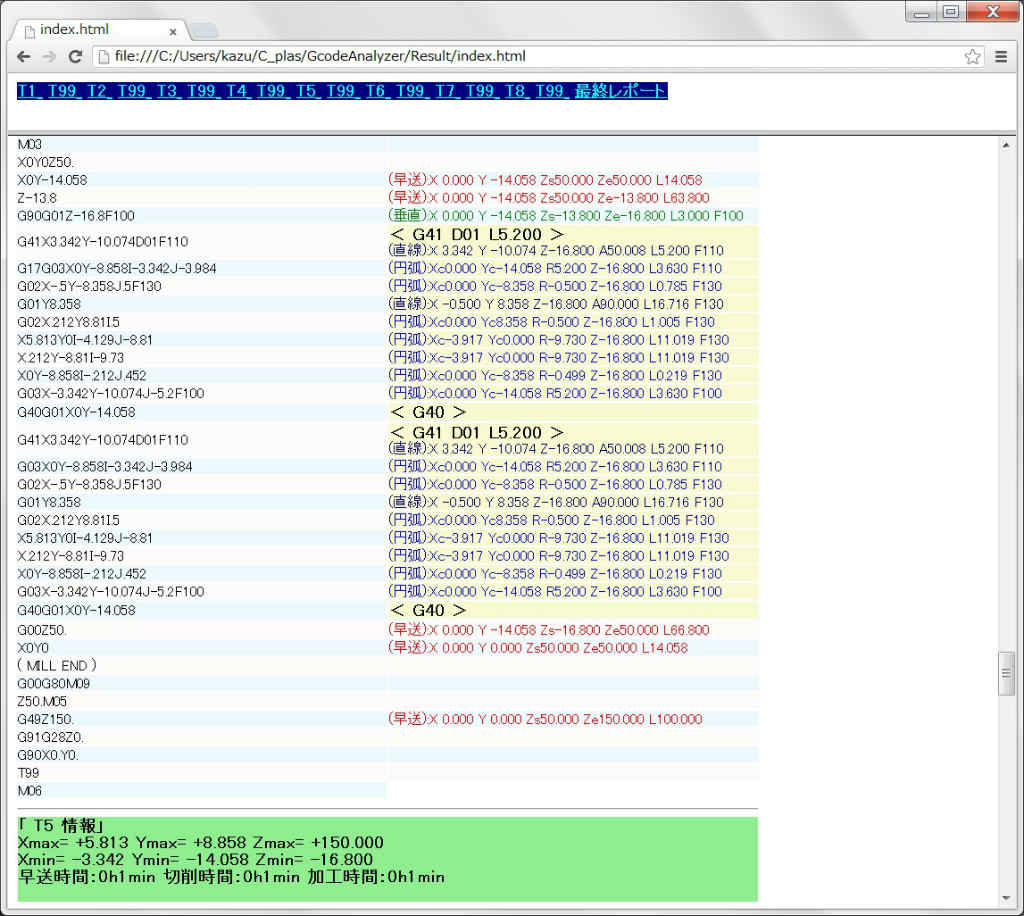
Task: Open the T8_ link
Action: [517, 91]
